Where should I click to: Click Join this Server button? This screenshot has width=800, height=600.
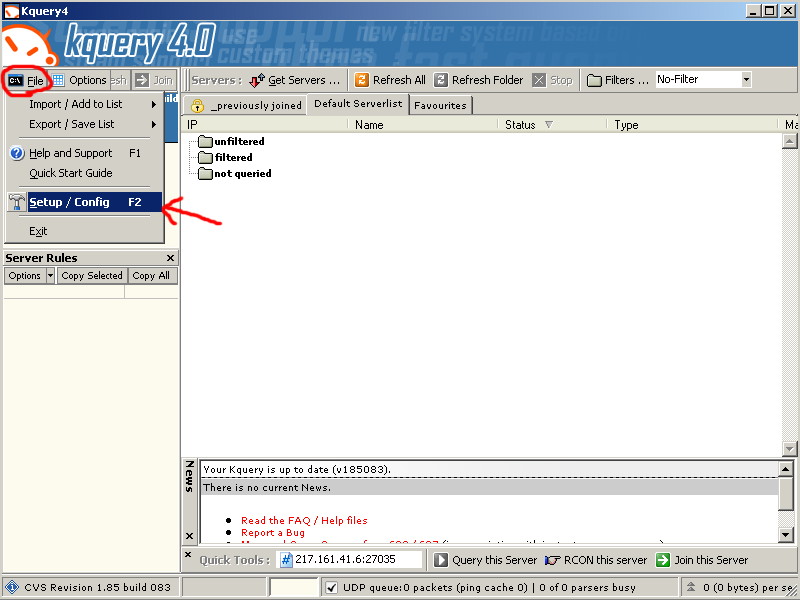[702, 560]
